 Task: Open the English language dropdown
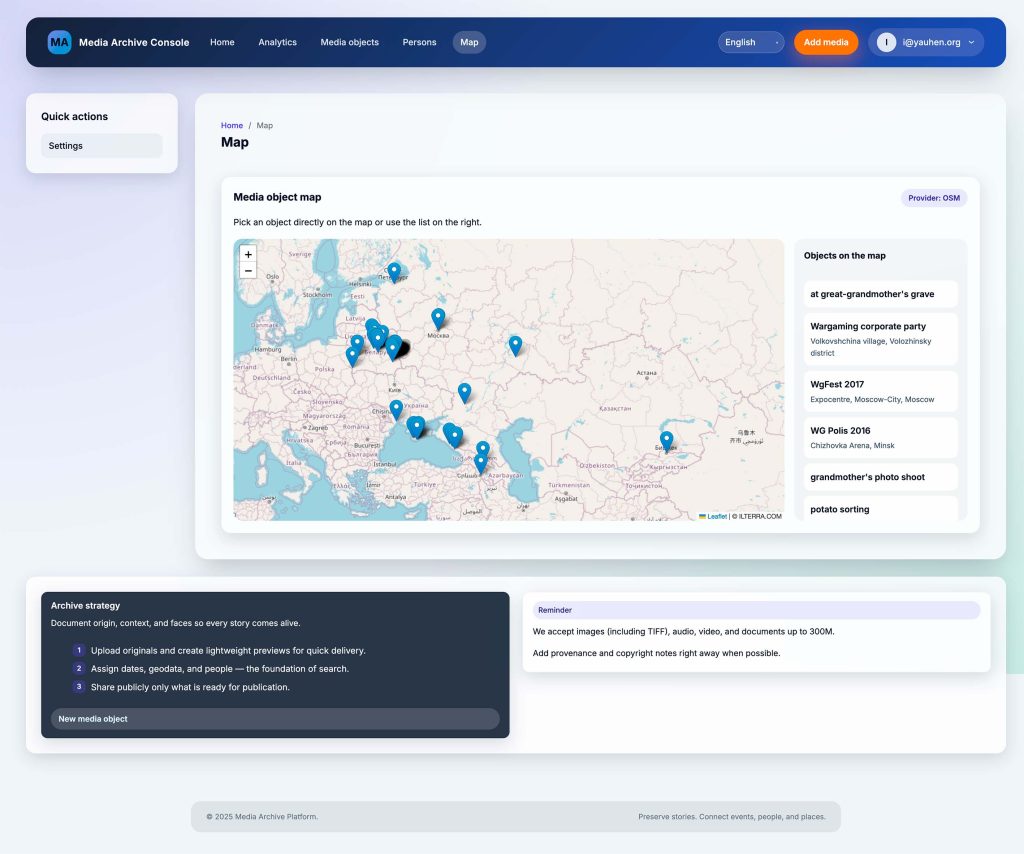(x=751, y=42)
